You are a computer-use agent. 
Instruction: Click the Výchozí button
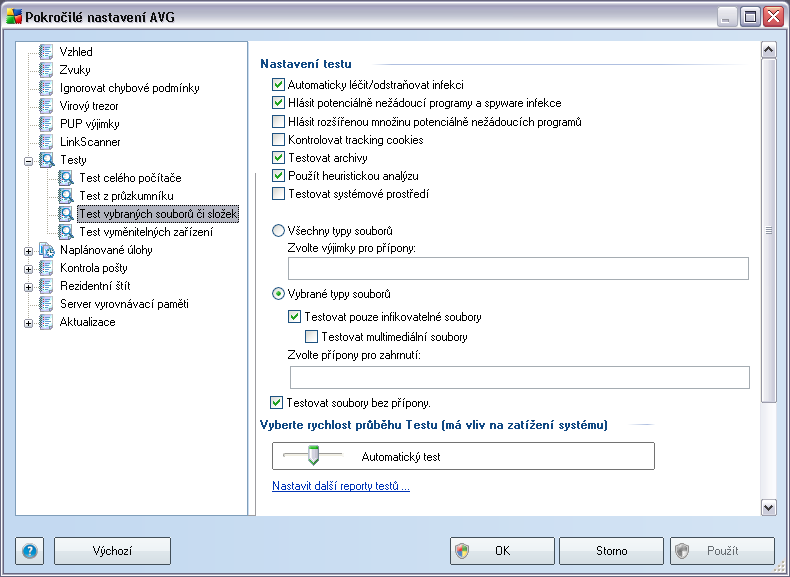(112, 551)
